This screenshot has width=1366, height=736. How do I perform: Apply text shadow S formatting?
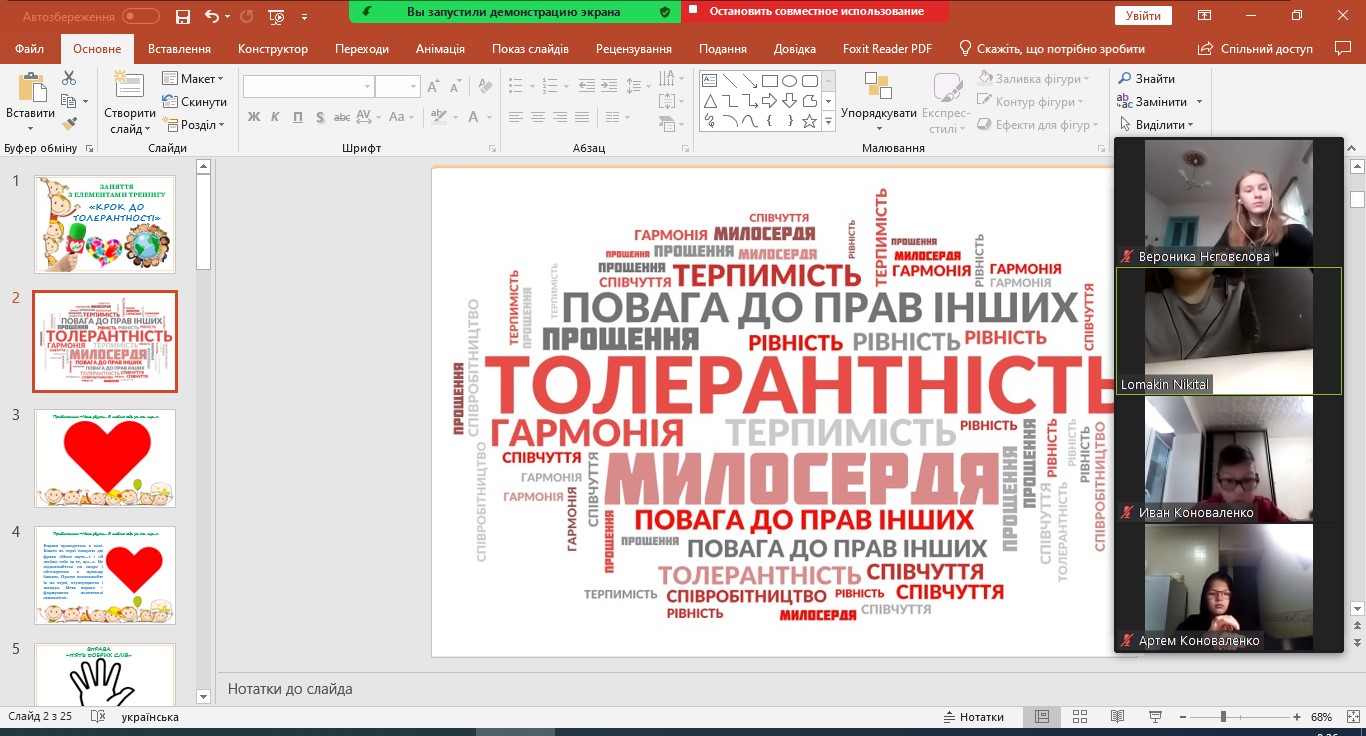[320, 117]
